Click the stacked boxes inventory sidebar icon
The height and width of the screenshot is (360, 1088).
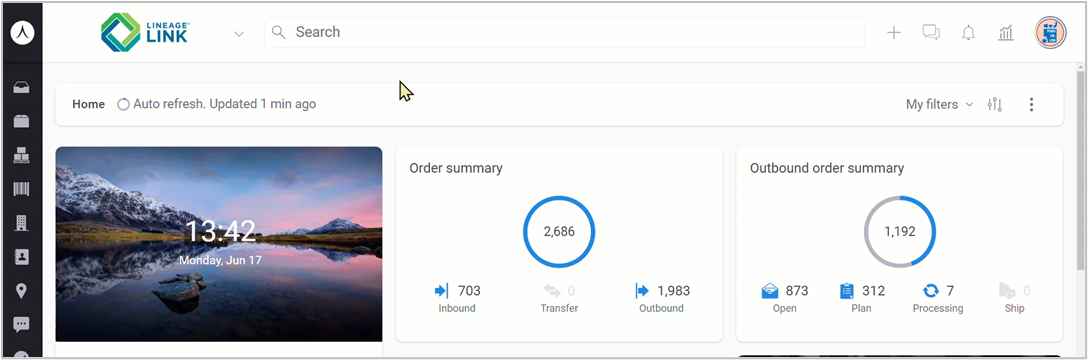pos(21,155)
